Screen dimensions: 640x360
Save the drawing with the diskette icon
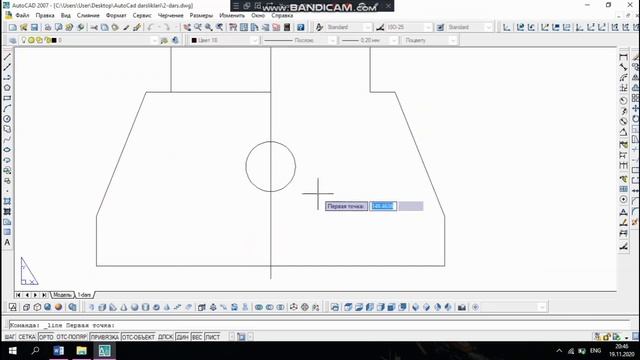34,27
